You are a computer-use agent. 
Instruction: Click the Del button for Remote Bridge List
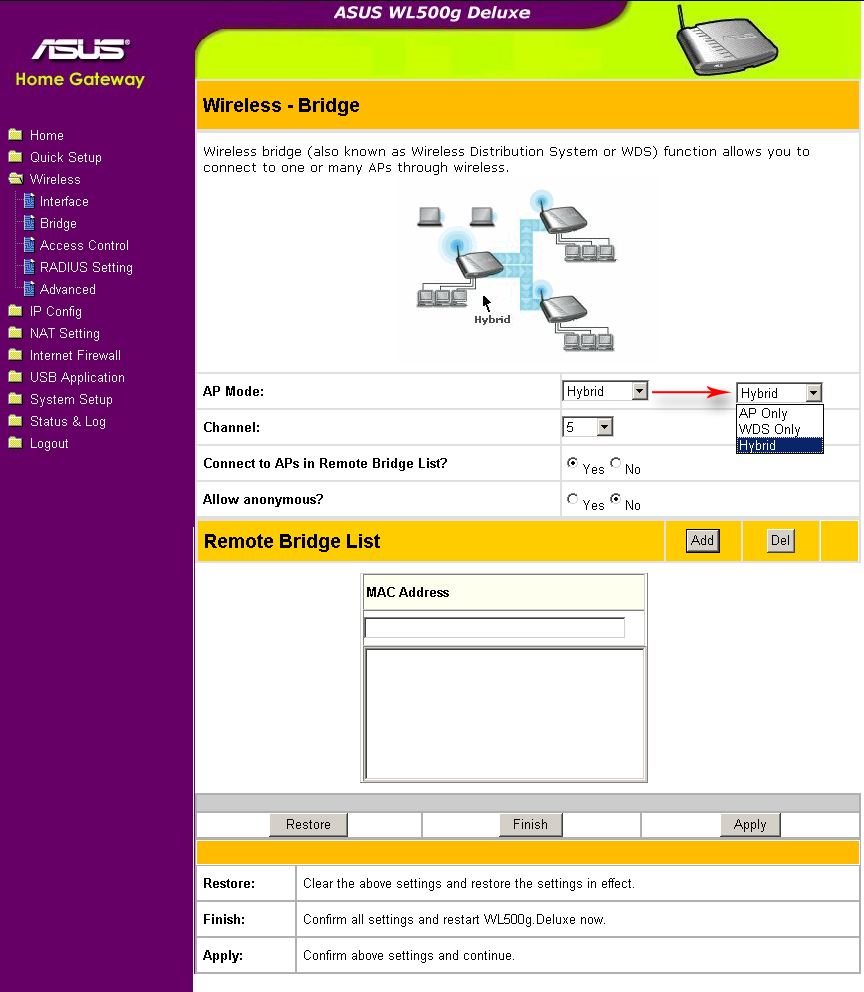tap(781, 540)
